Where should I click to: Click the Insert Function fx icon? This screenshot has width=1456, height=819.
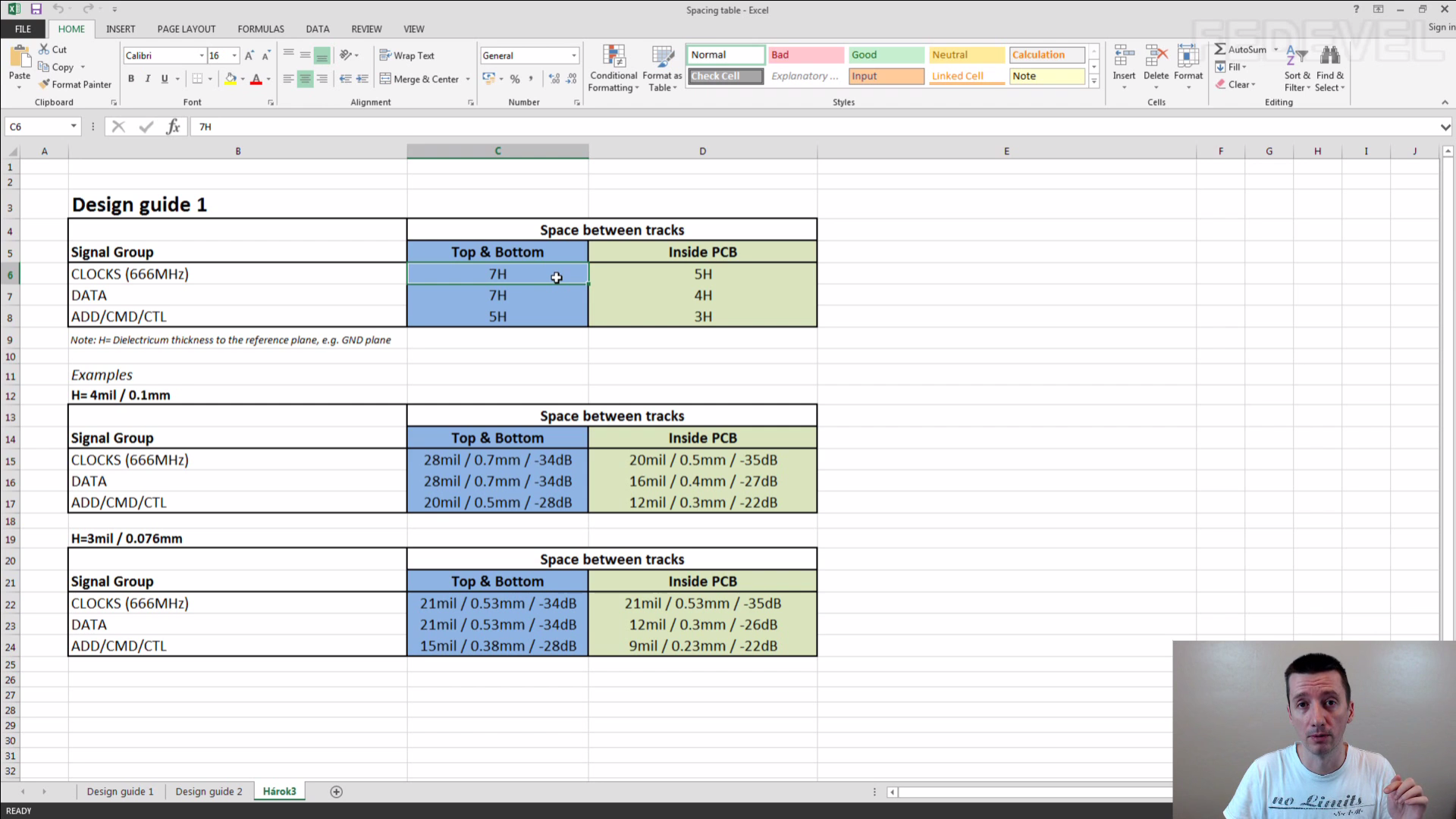pyautogui.click(x=173, y=127)
